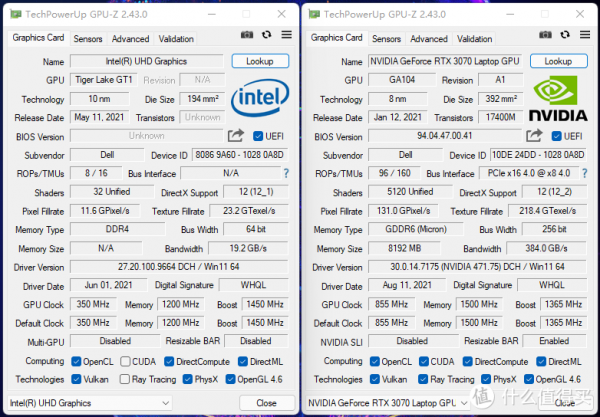Click Driver Version 30.0.14.7175 NVIDIA field
This screenshot has width=600, height=417.
click(477, 267)
